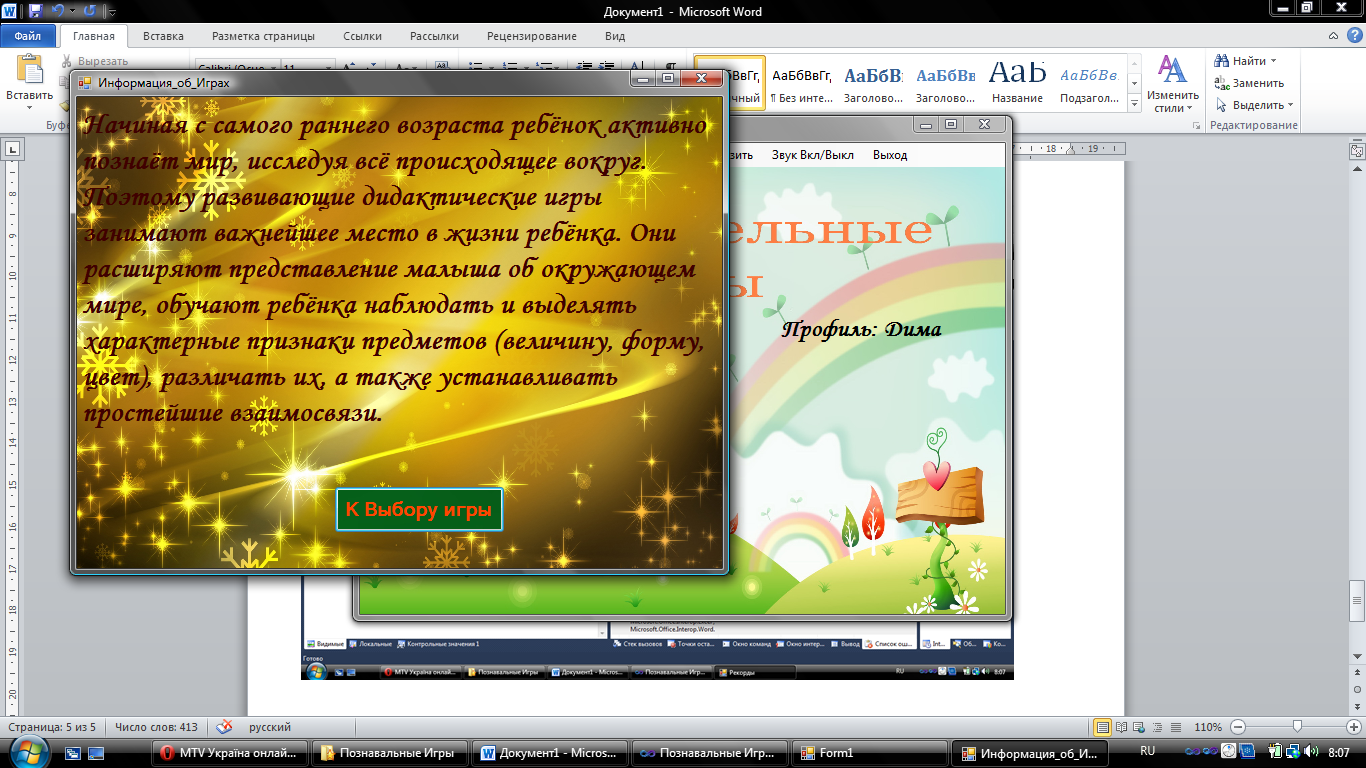Switch to the Form1 taskbar item
1366x768 pixels.
pos(869,753)
